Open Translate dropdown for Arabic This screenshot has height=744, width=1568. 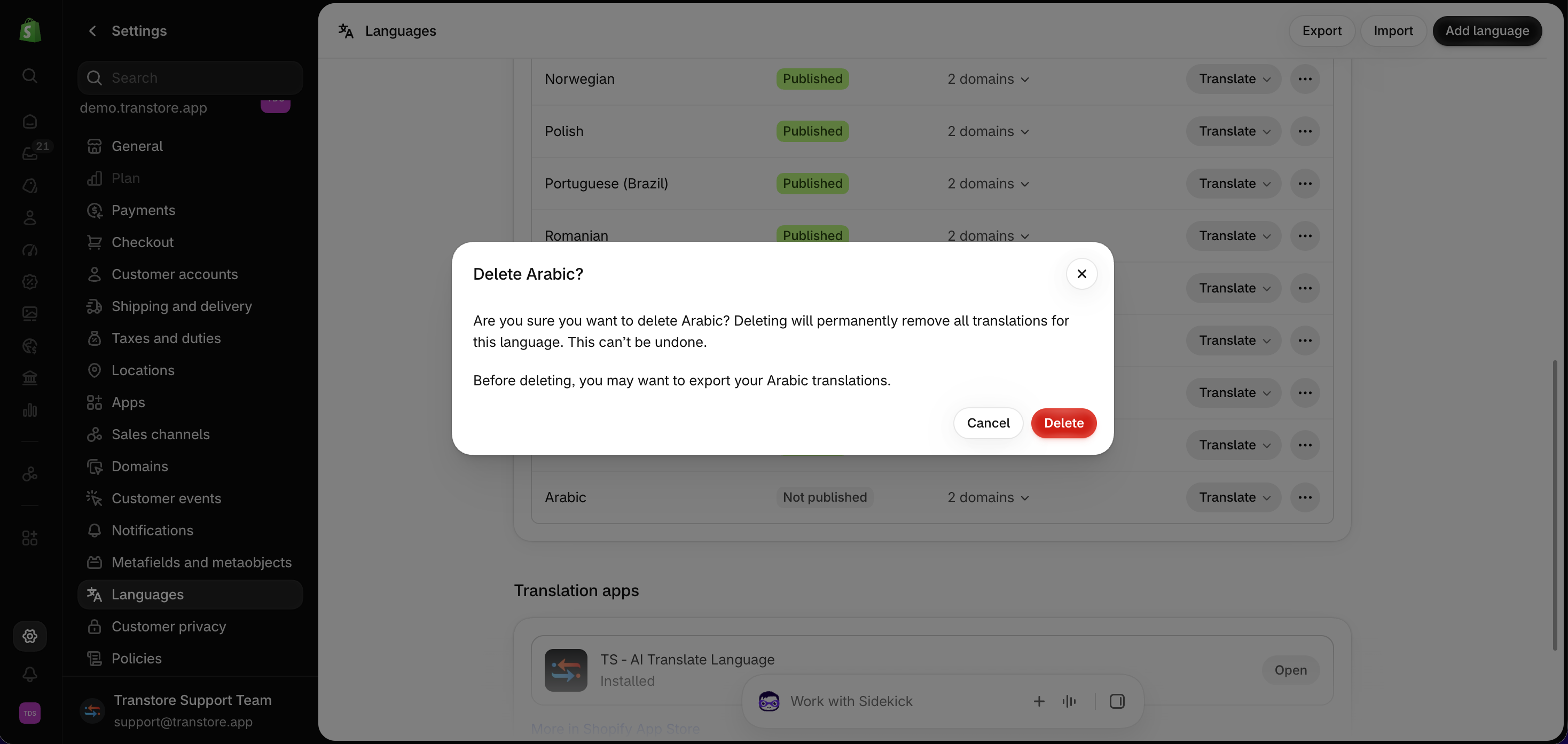[x=1234, y=497]
